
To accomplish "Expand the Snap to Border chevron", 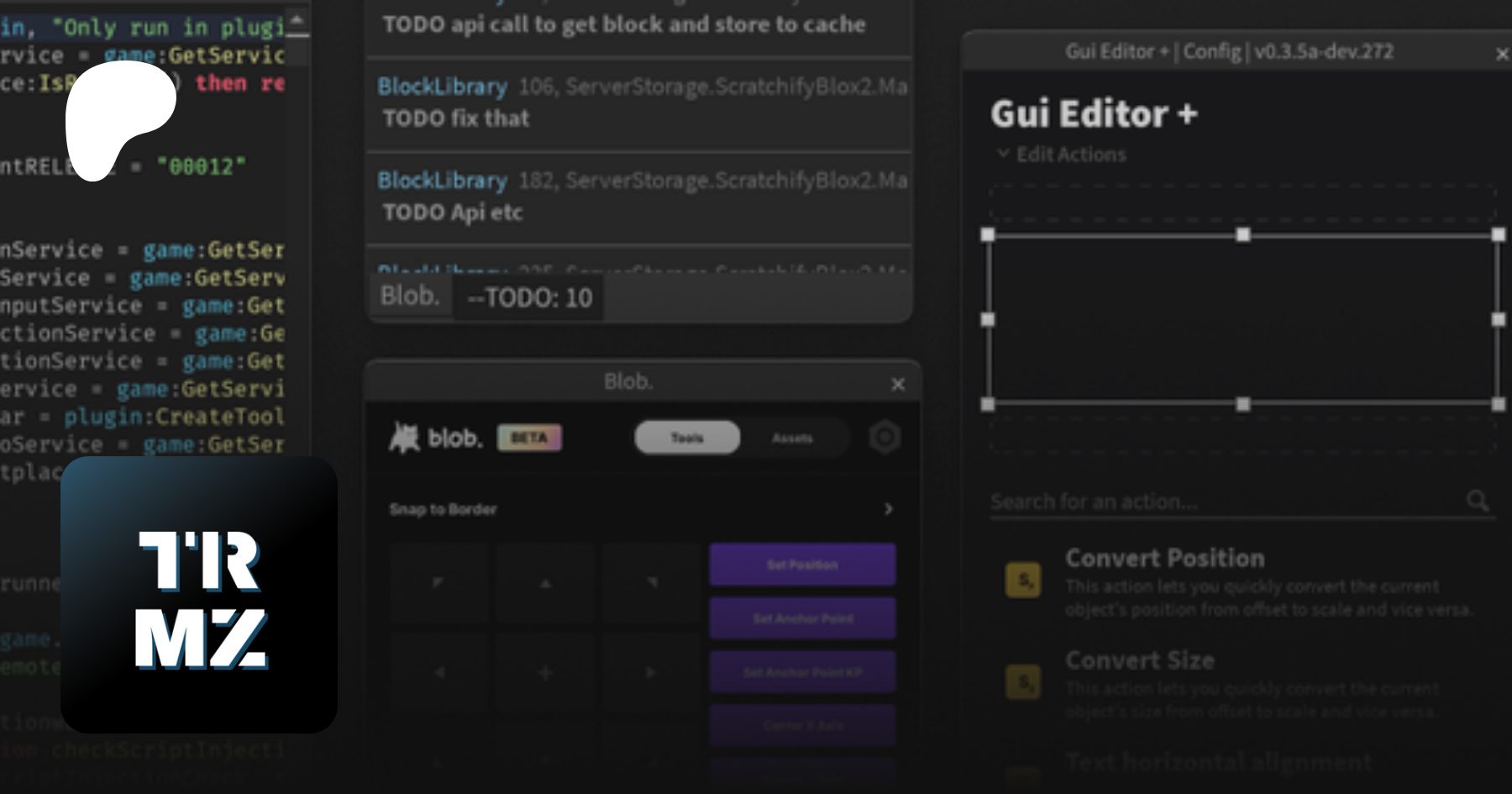I will click(889, 509).
